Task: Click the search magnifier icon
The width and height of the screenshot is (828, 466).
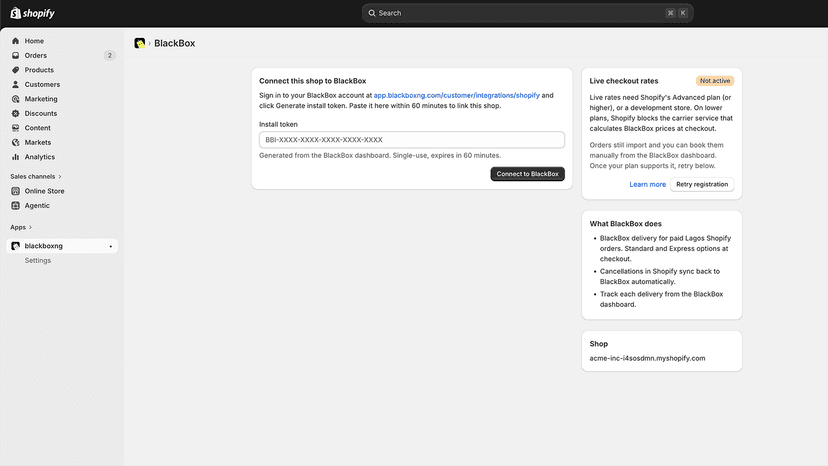Action: pyautogui.click(x=372, y=13)
